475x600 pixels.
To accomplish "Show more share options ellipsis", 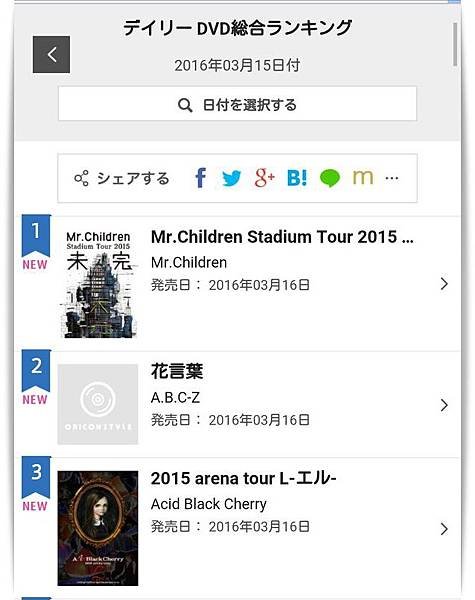I will click(392, 178).
